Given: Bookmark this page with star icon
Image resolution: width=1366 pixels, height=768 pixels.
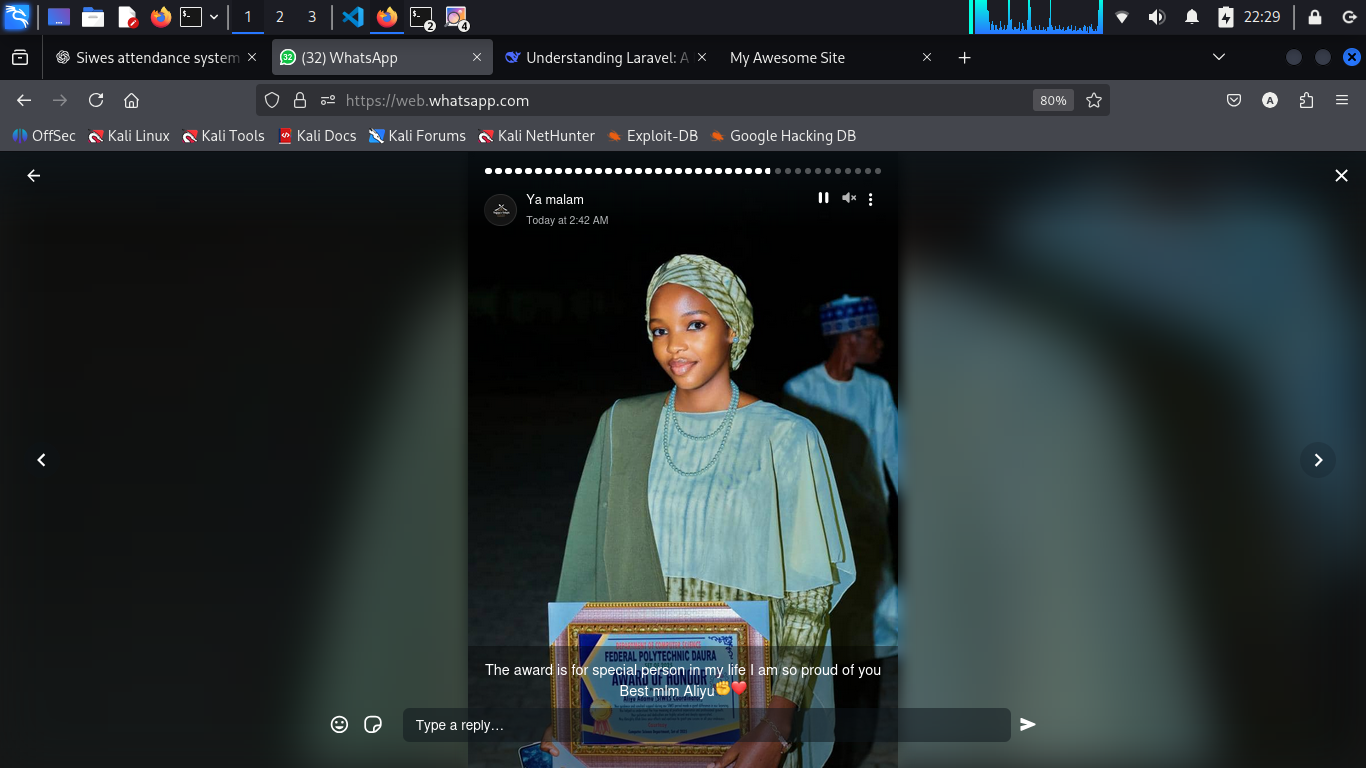Looking at the screenshot, I should 1094,100.
